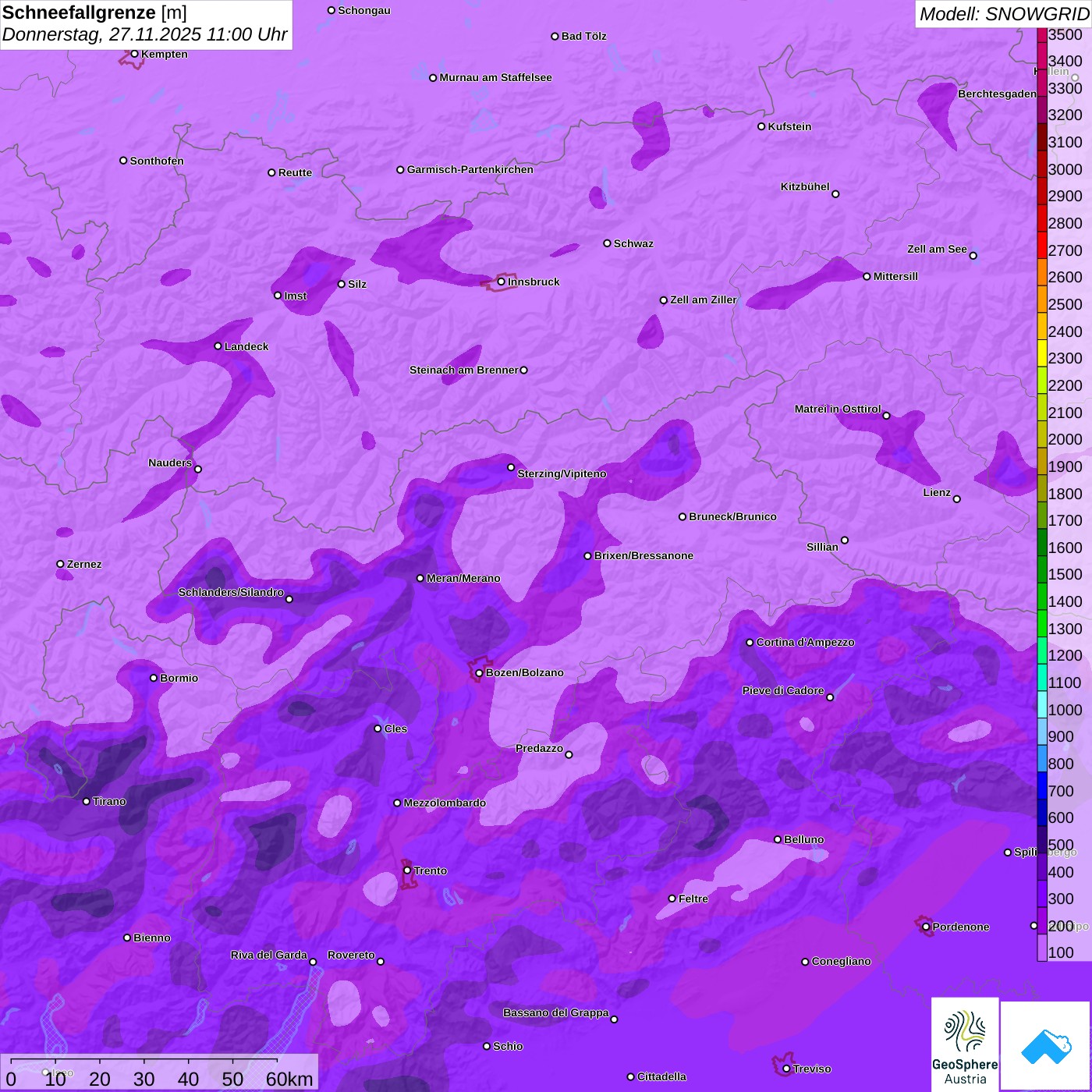Click the Treviso city marker dot
The image size is (1092, 1092).
[x=786, y=1069]
